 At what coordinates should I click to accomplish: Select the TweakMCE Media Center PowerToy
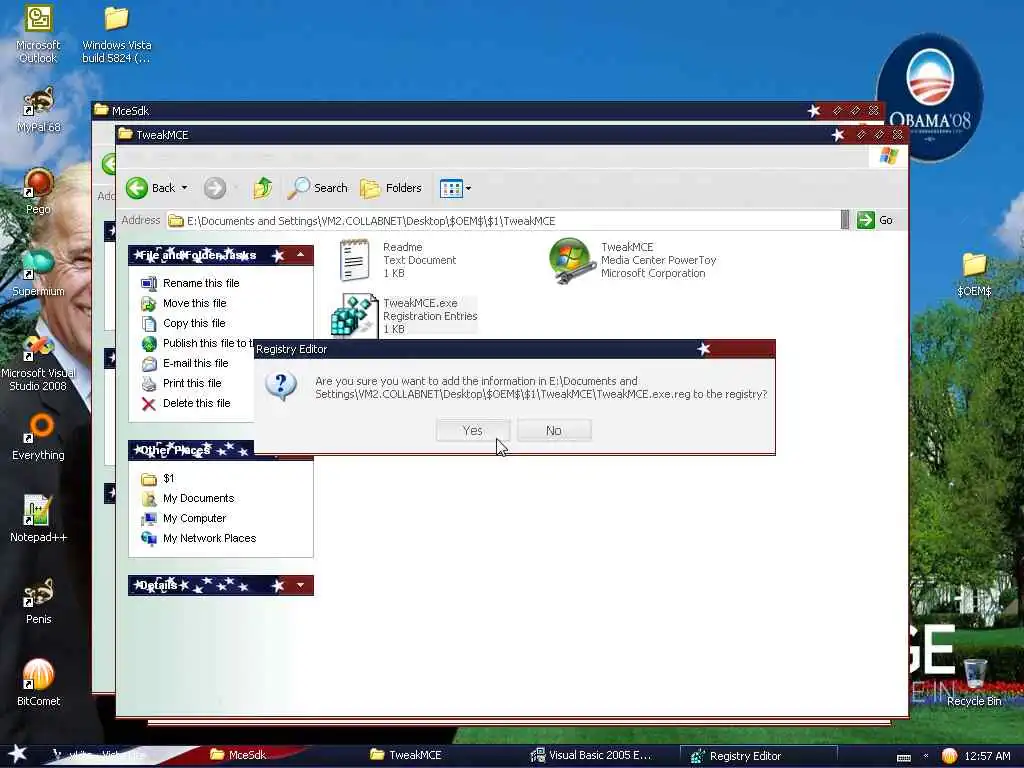pos(632,260)
